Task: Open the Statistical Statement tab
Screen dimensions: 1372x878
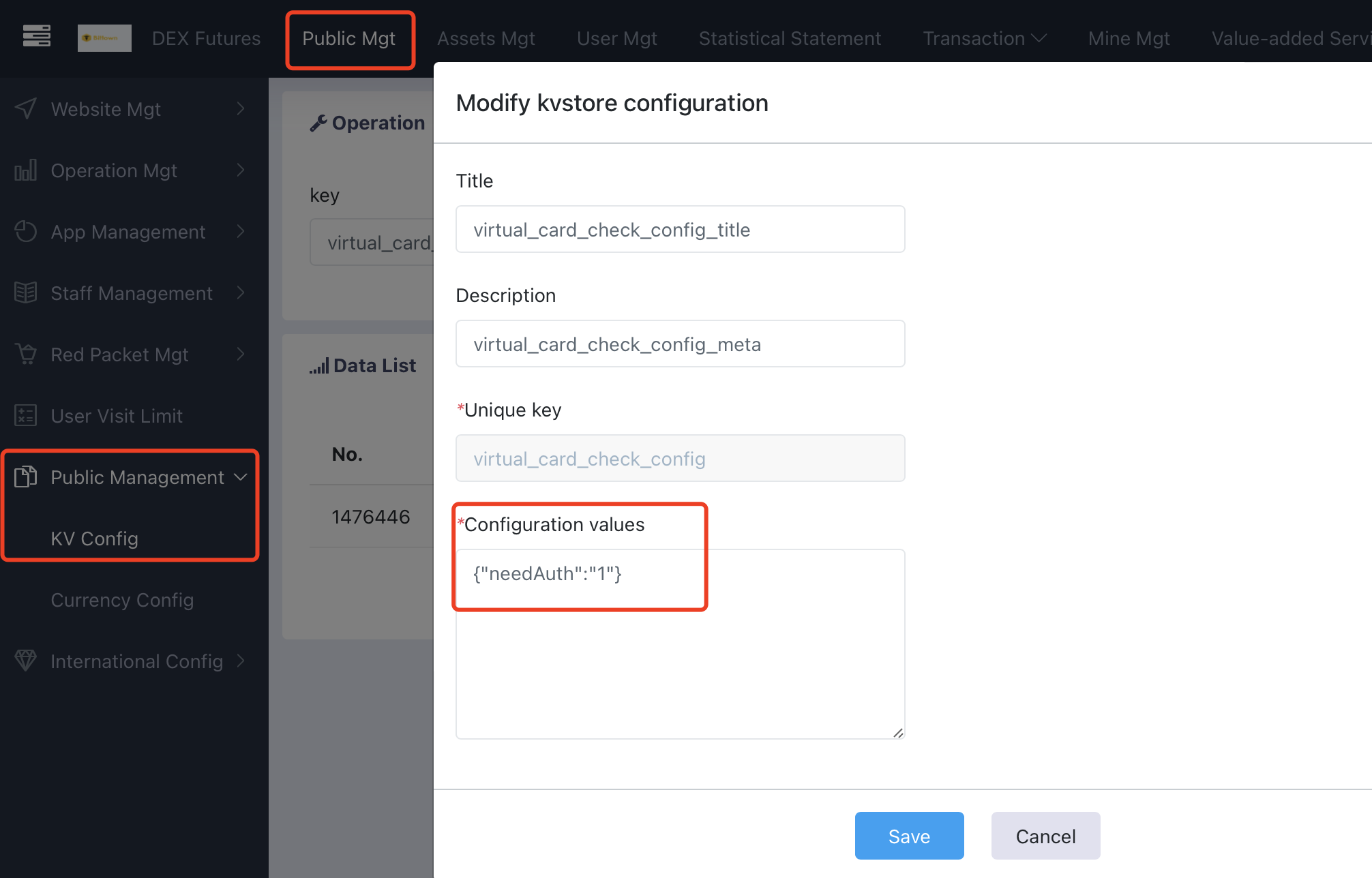Action: click(x=790, y=38)
